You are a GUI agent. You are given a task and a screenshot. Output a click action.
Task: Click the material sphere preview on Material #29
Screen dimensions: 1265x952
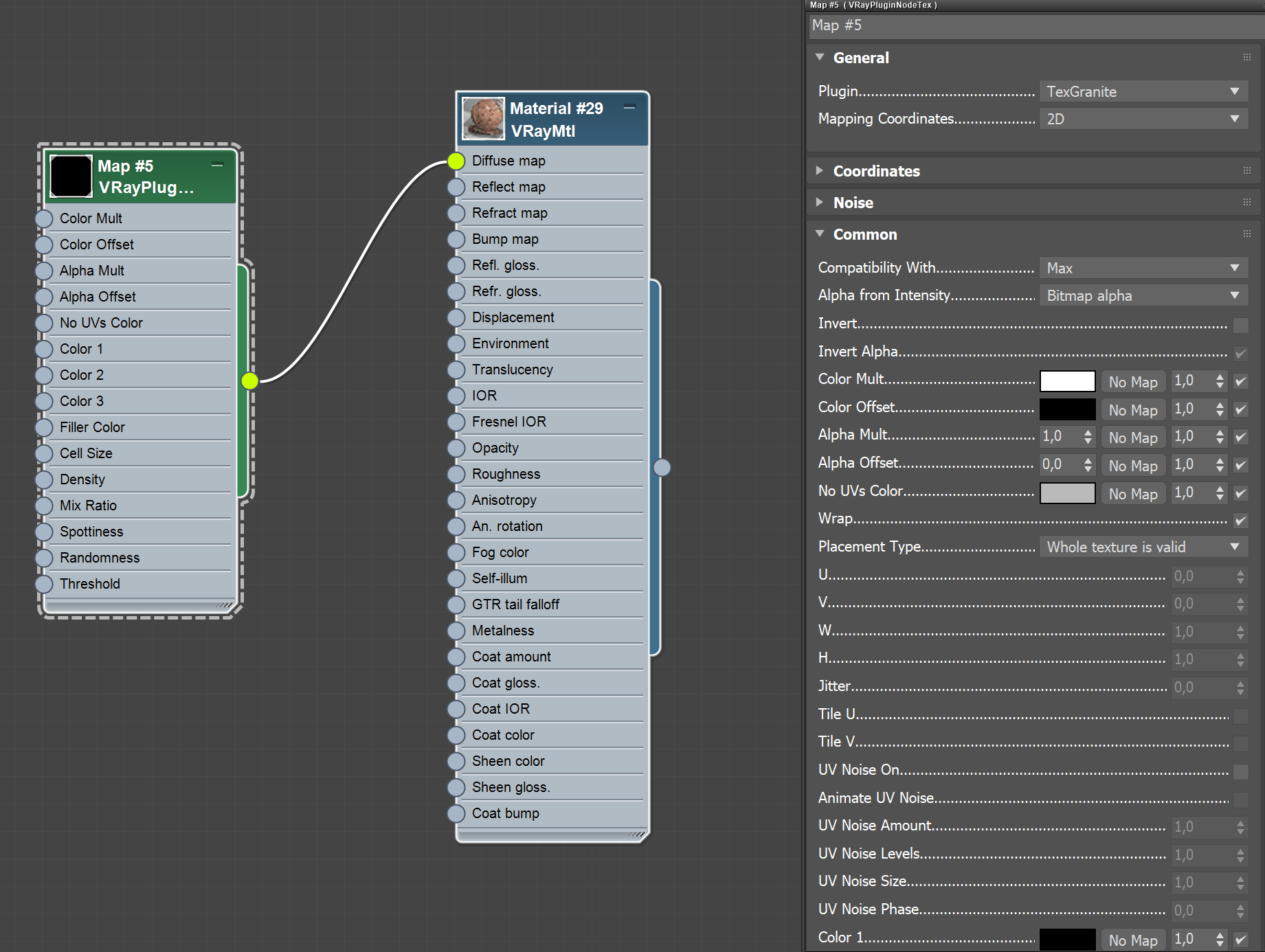pos(483,118)
